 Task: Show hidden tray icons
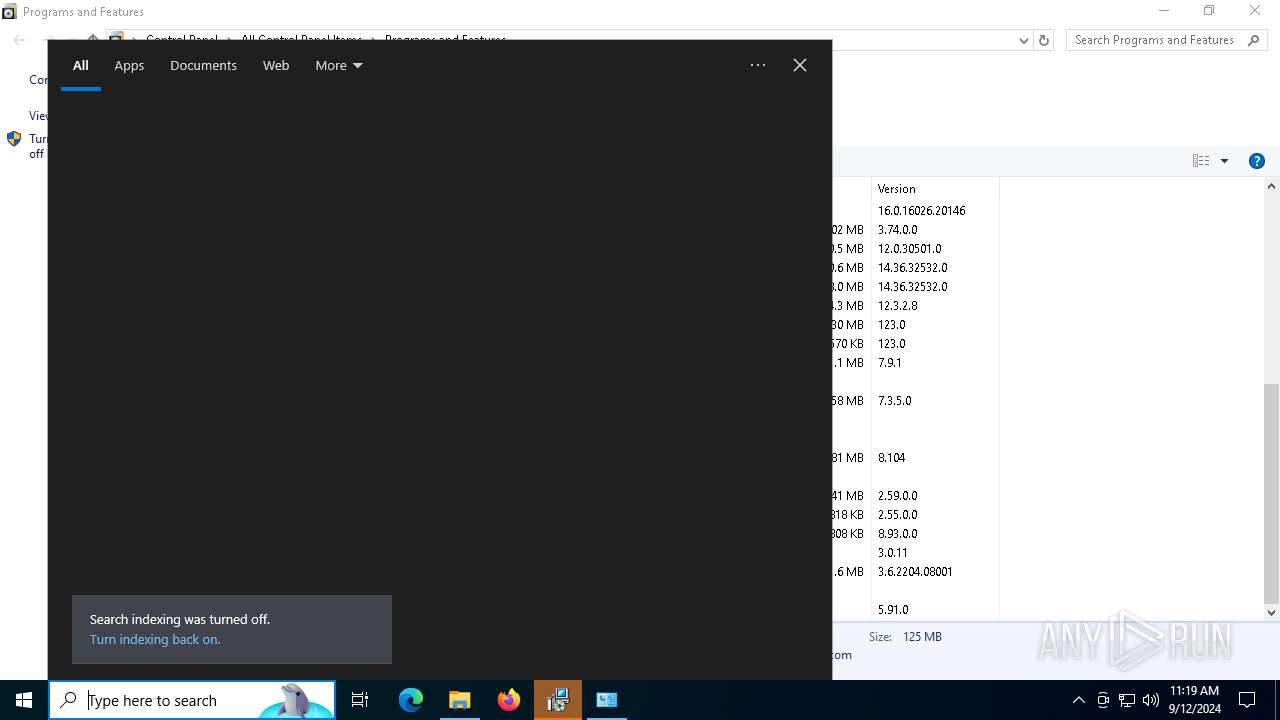pos(1078,700)
